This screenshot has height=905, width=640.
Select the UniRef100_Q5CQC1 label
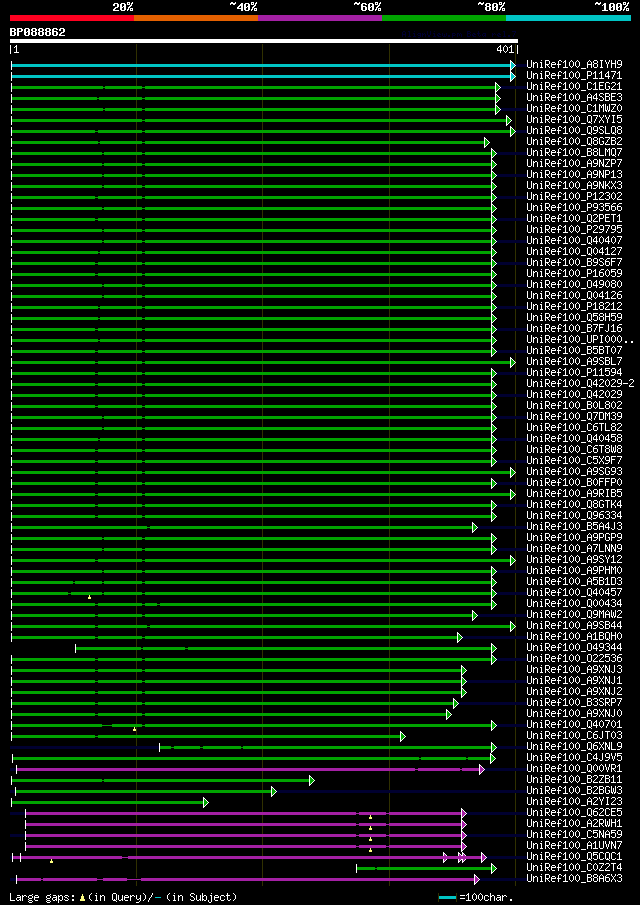pyautogui.click(x=574, y=857)
